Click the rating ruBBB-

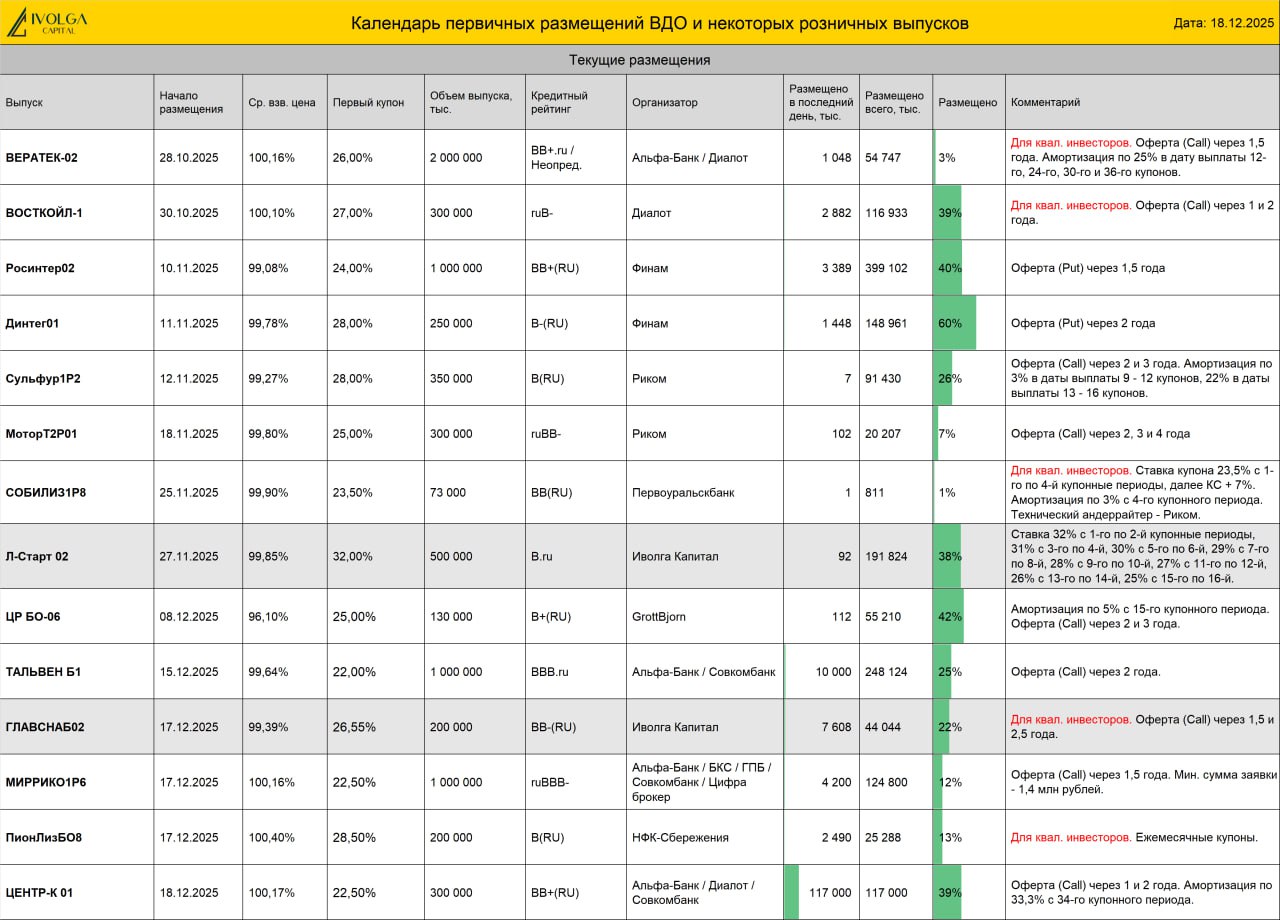551,782
